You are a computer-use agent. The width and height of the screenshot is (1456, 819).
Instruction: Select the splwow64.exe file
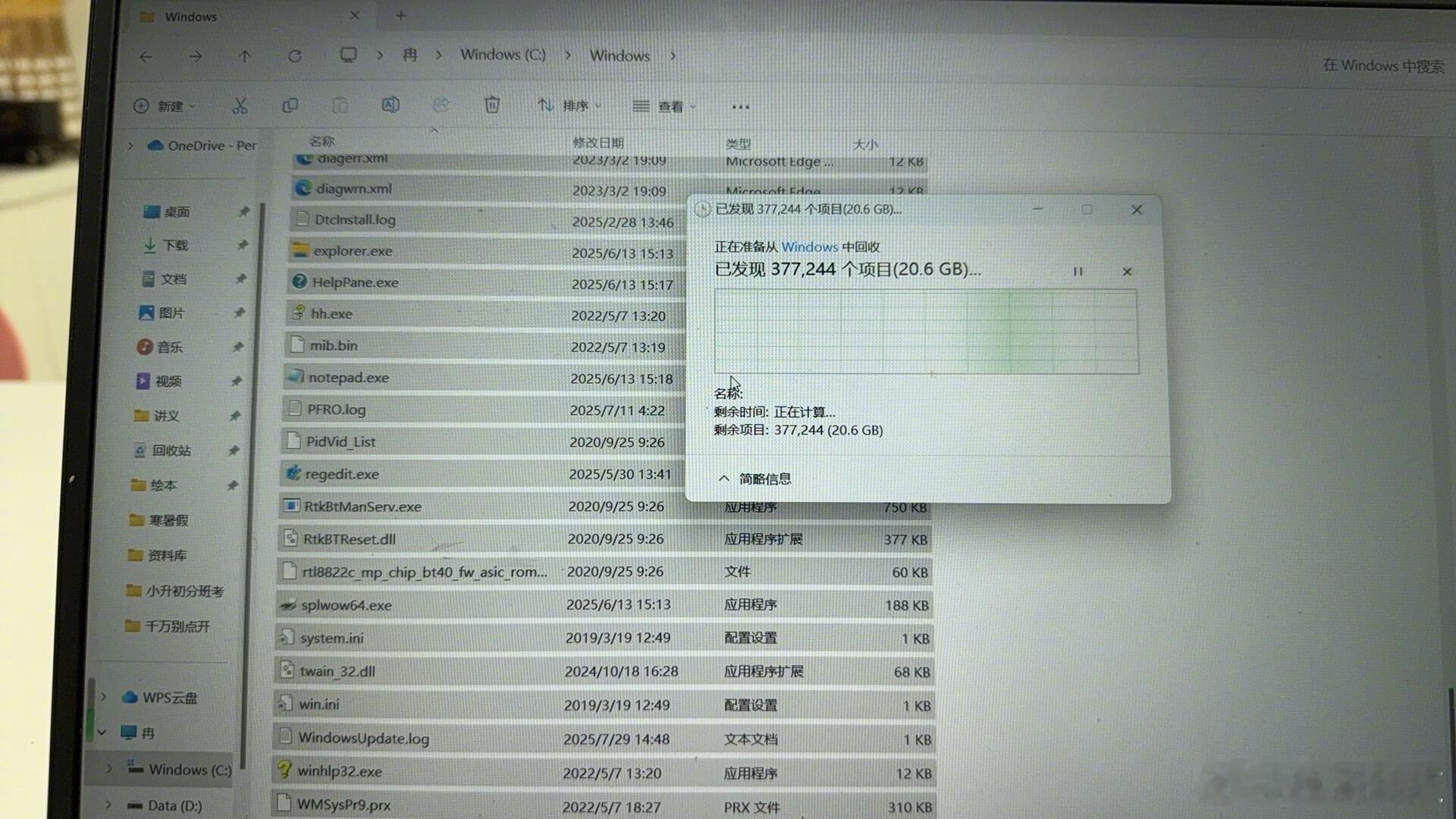[346, 605]
